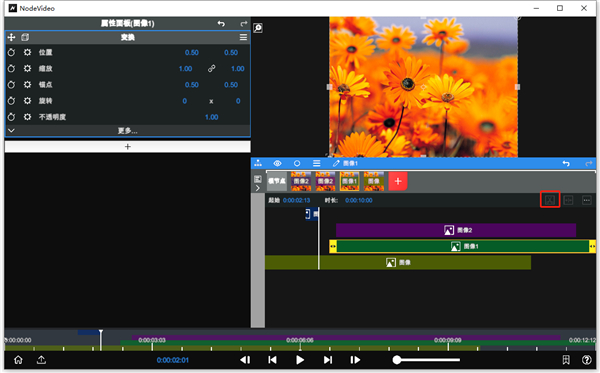600x373 pixels.
Task: Edit the 位置 X value 0.50
Action: tap(192, 52)
